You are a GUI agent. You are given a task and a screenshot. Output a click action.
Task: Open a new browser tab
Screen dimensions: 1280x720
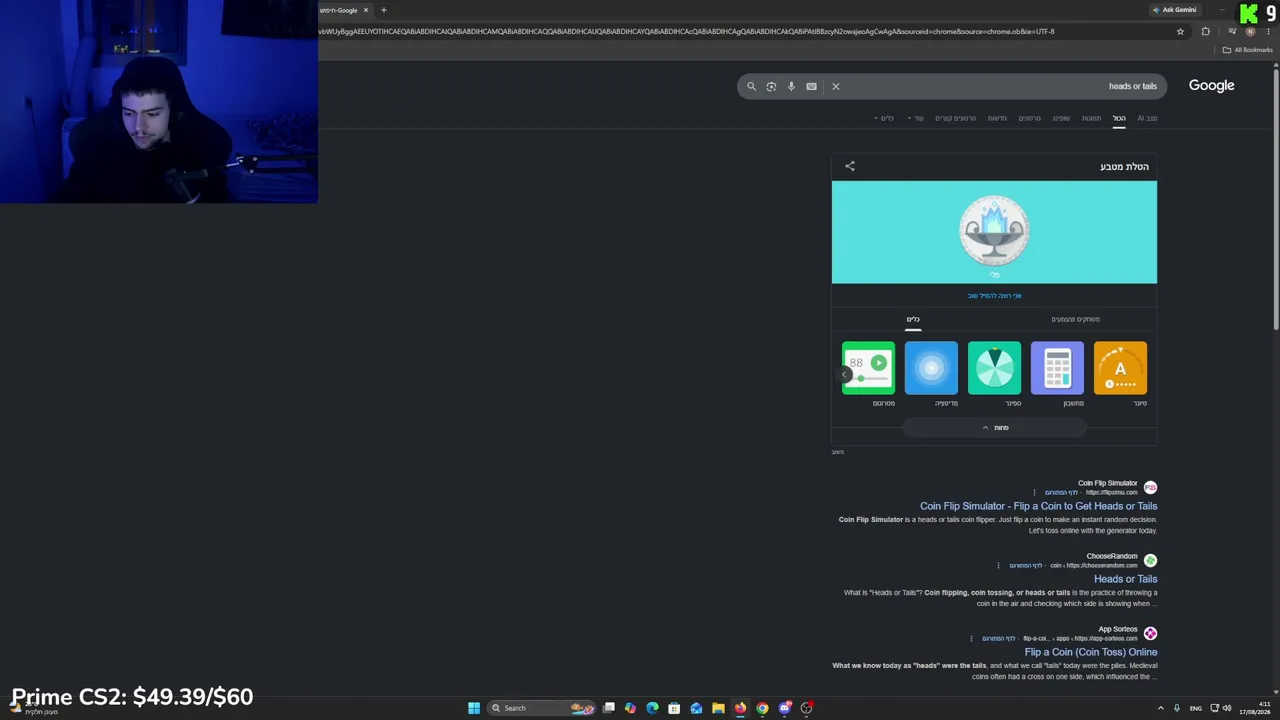click(383, 10)
